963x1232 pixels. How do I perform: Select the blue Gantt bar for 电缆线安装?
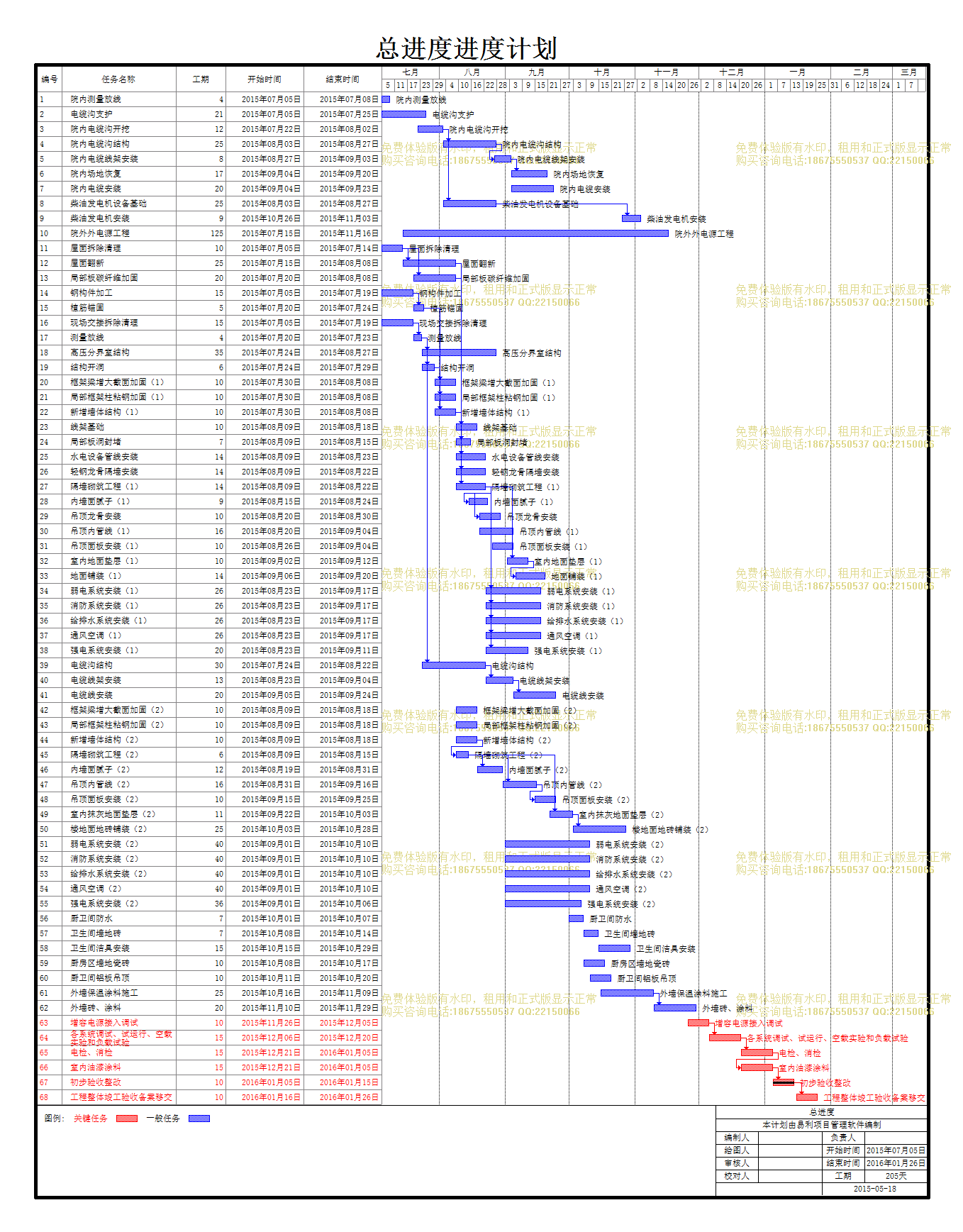[535, 695]
